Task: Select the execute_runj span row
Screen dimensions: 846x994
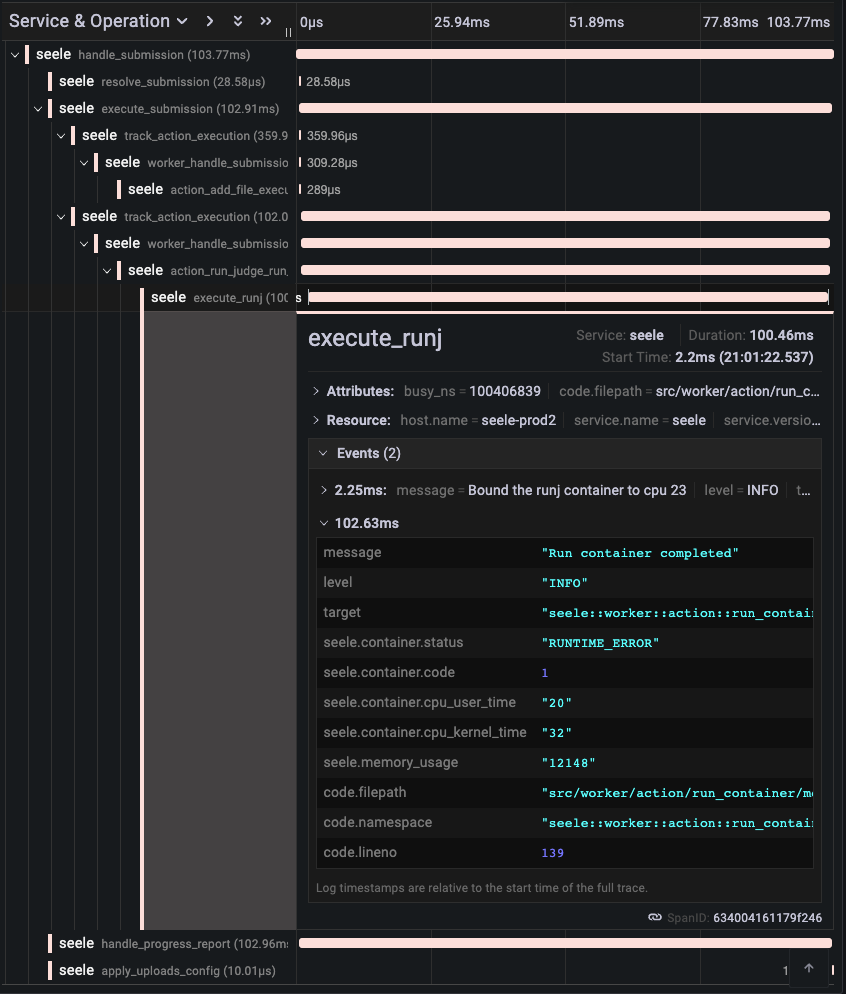Action: click(219, 297)
